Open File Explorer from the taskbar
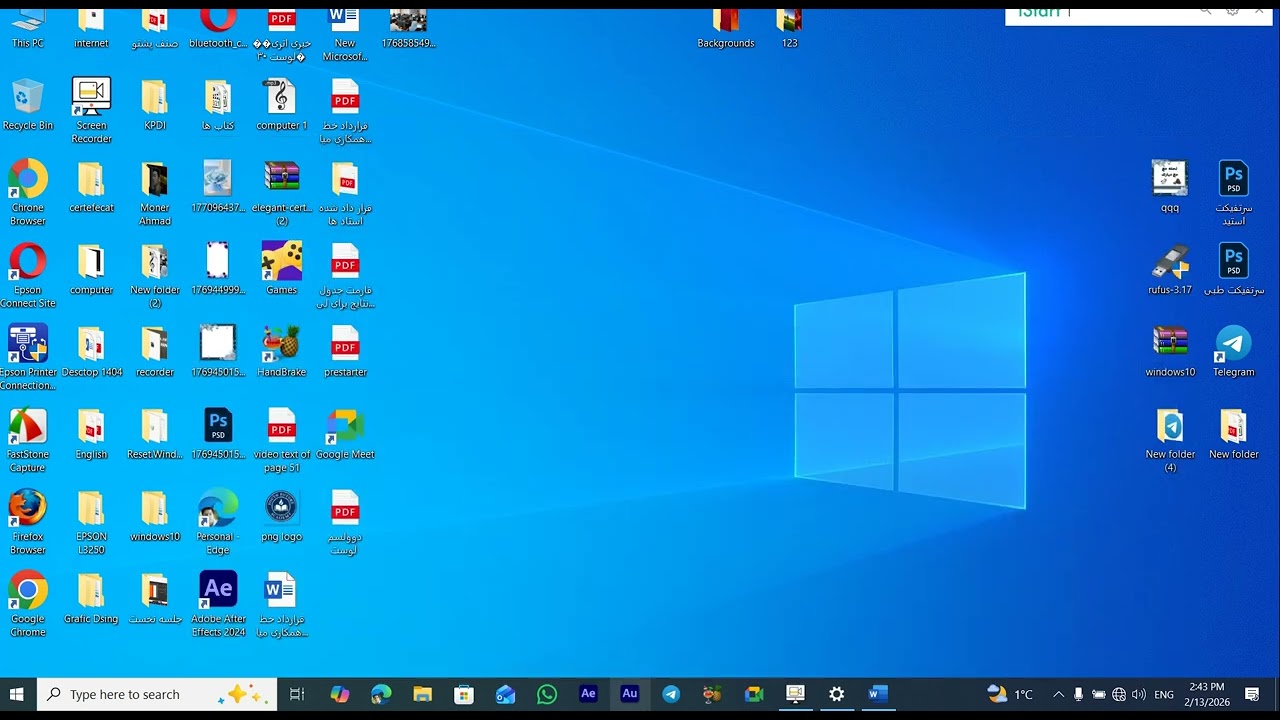This screenshot has width=1280, height=720. point(423,694)
